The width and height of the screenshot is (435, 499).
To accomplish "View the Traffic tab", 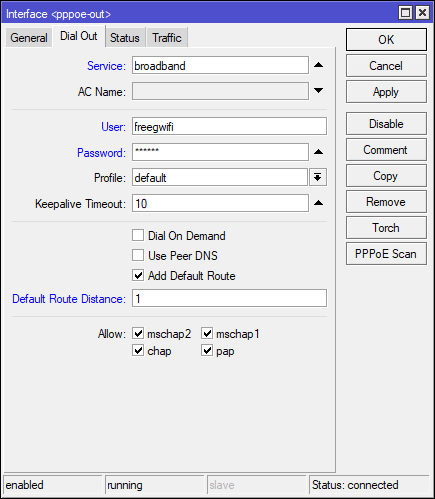I will click(167, 38).
